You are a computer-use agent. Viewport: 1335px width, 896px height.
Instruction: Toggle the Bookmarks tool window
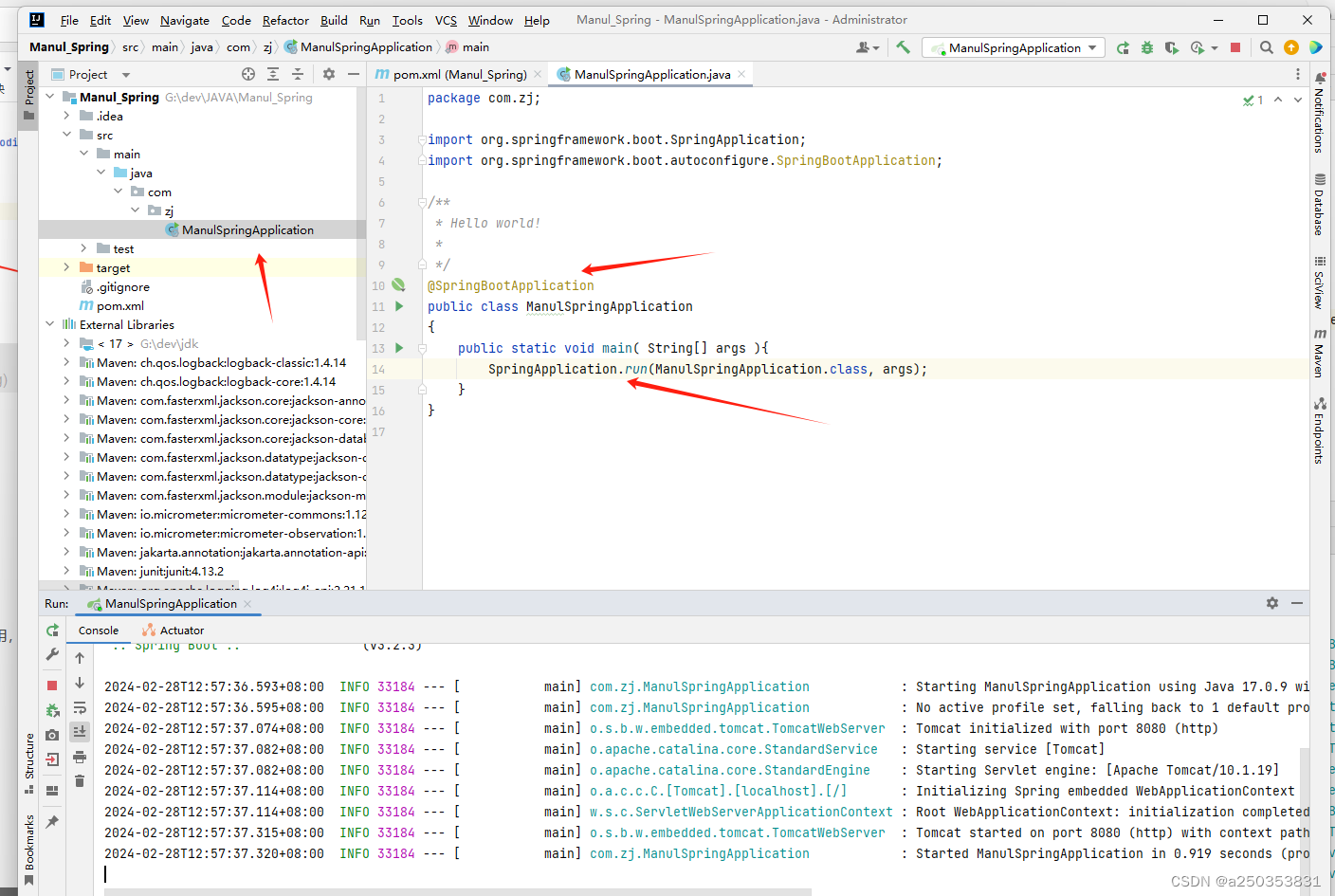click(29, 850)
